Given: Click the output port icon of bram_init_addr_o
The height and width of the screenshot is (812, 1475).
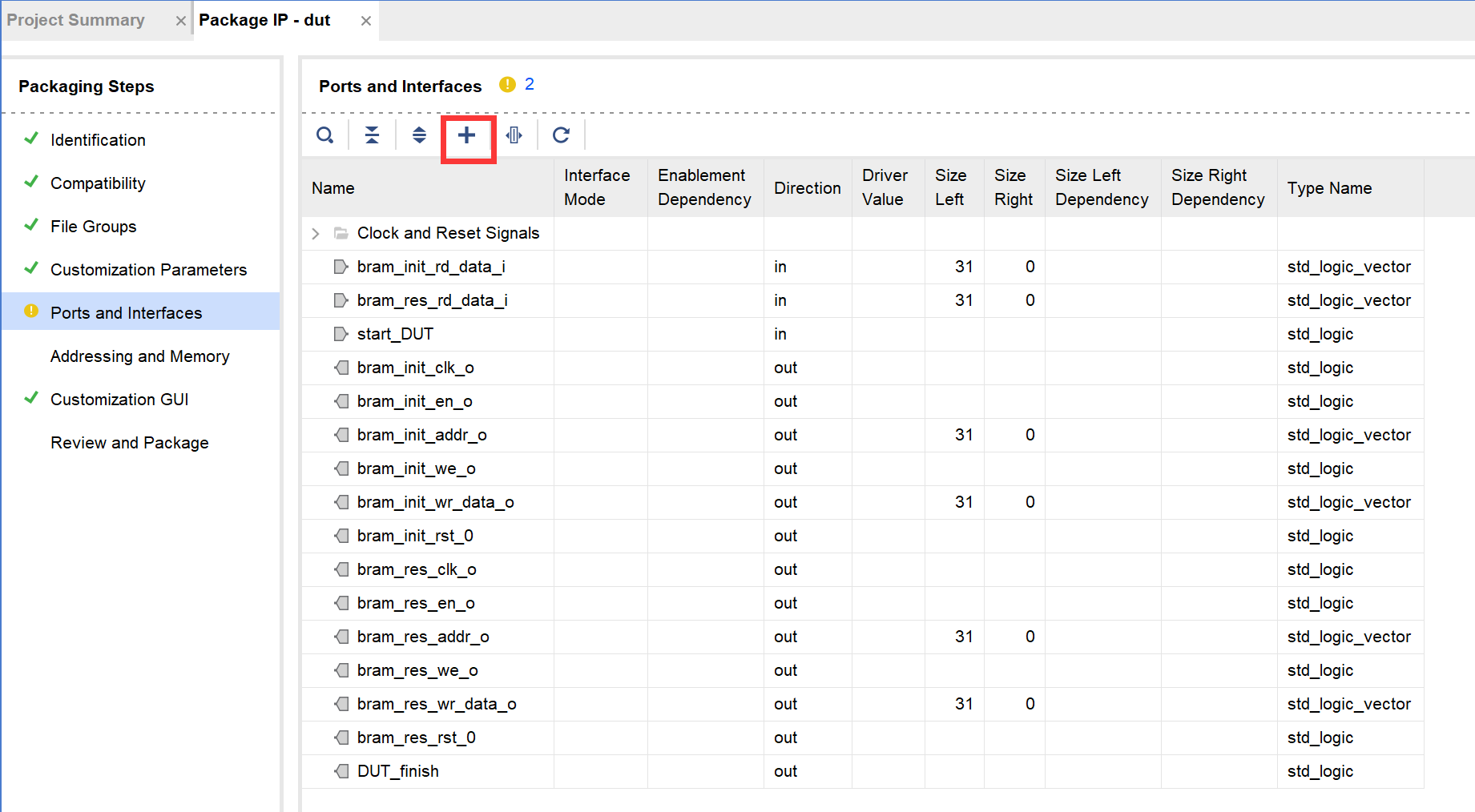Looking at the screenshot, I should tap(341, 435).
